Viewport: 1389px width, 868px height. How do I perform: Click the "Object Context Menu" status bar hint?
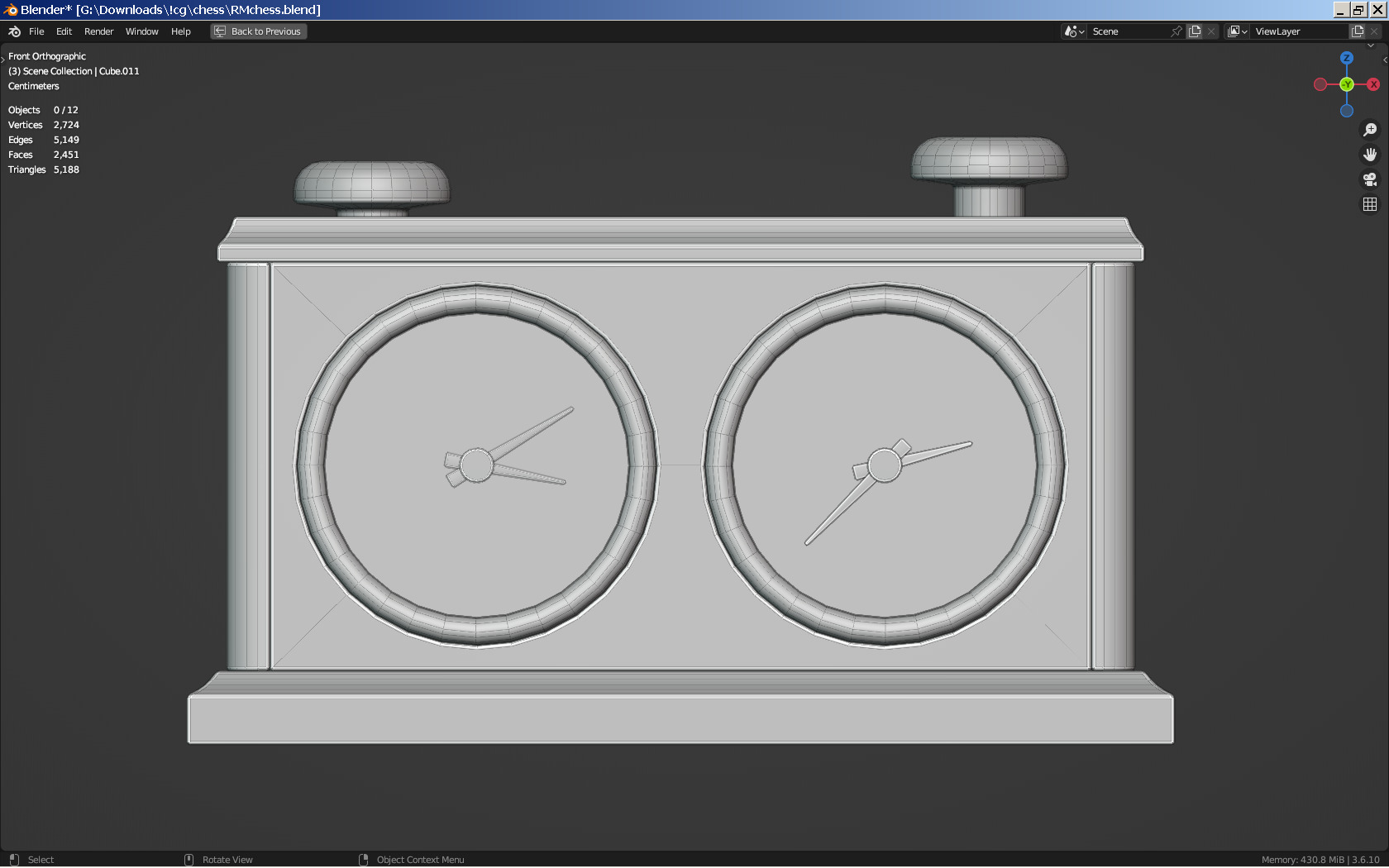(x=421, y=860)
